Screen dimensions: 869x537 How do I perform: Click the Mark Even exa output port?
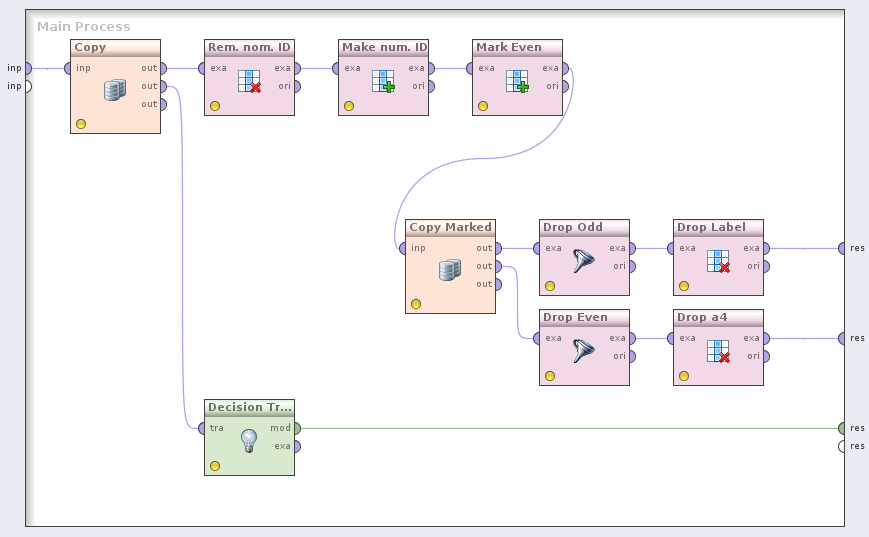point(565,69)
